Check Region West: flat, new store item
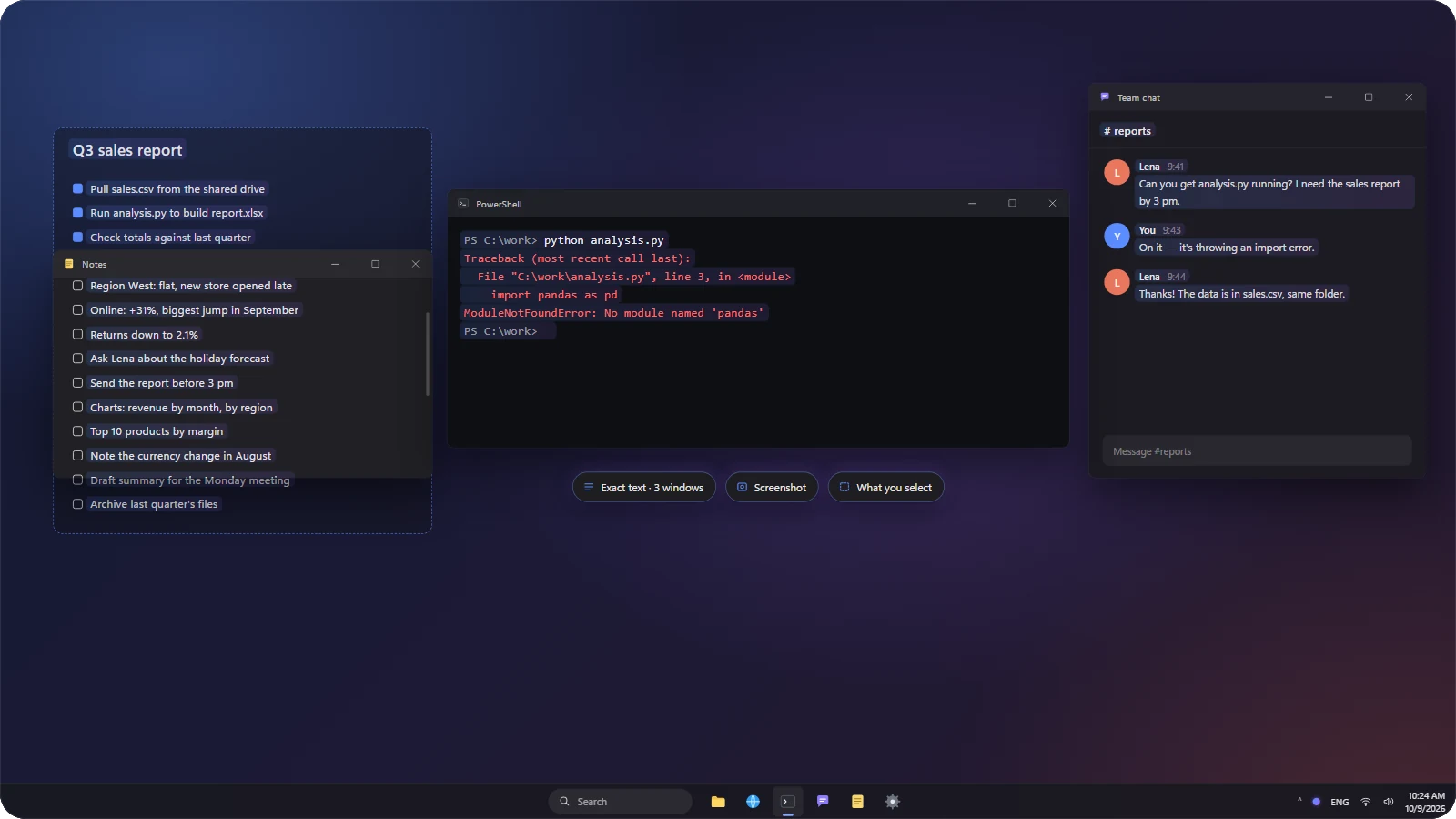Image resolution: width=1456 pixels, height=819 pixels. click(x=77, y=286)
